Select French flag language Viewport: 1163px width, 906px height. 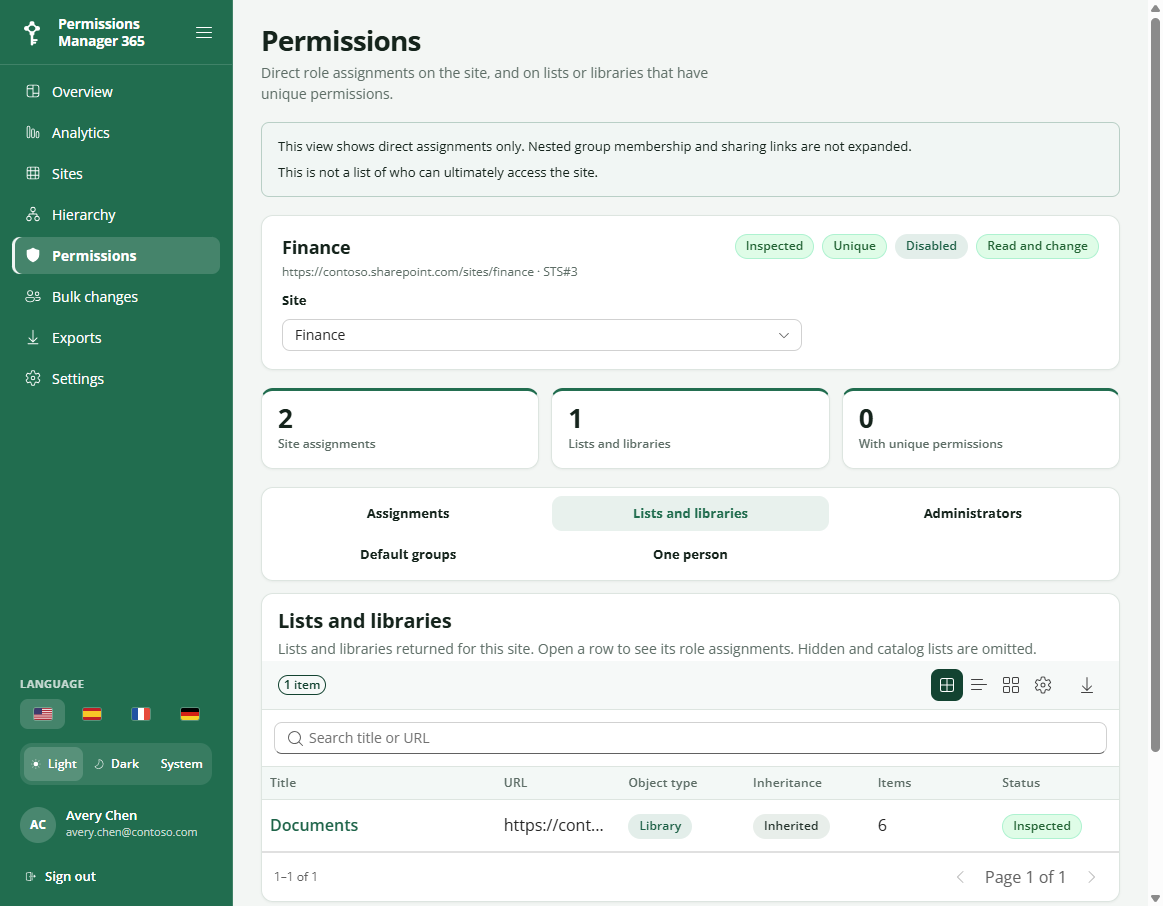(x=141, y=714)
